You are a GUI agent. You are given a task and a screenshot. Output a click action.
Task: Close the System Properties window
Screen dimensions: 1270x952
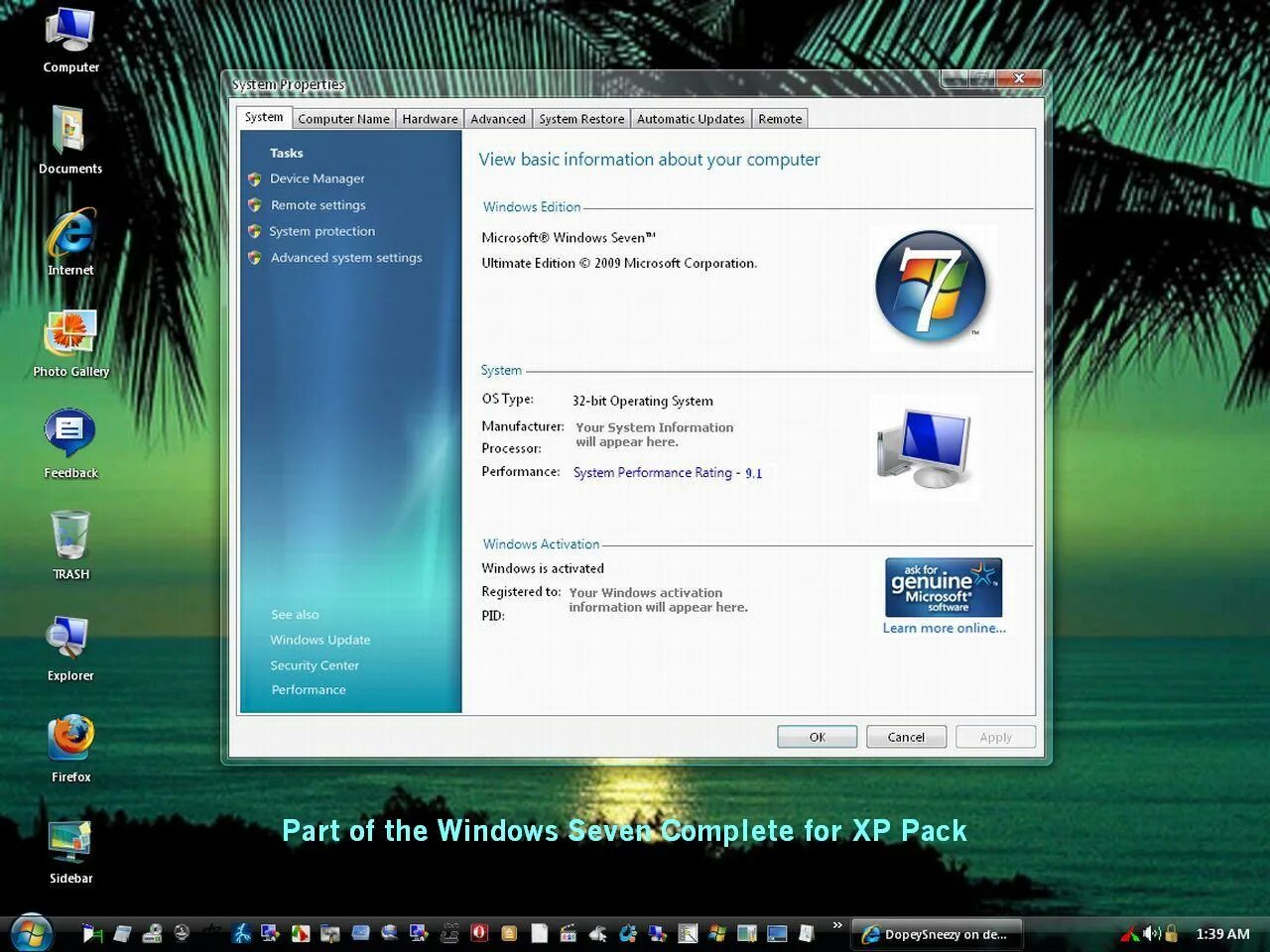(x=1019, y=78)
